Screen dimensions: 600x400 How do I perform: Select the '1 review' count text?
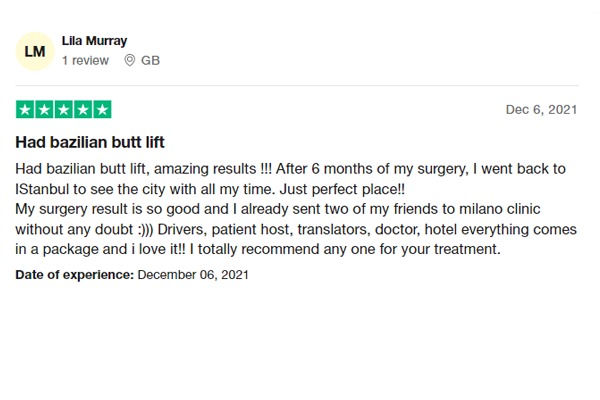click(85, 60)
